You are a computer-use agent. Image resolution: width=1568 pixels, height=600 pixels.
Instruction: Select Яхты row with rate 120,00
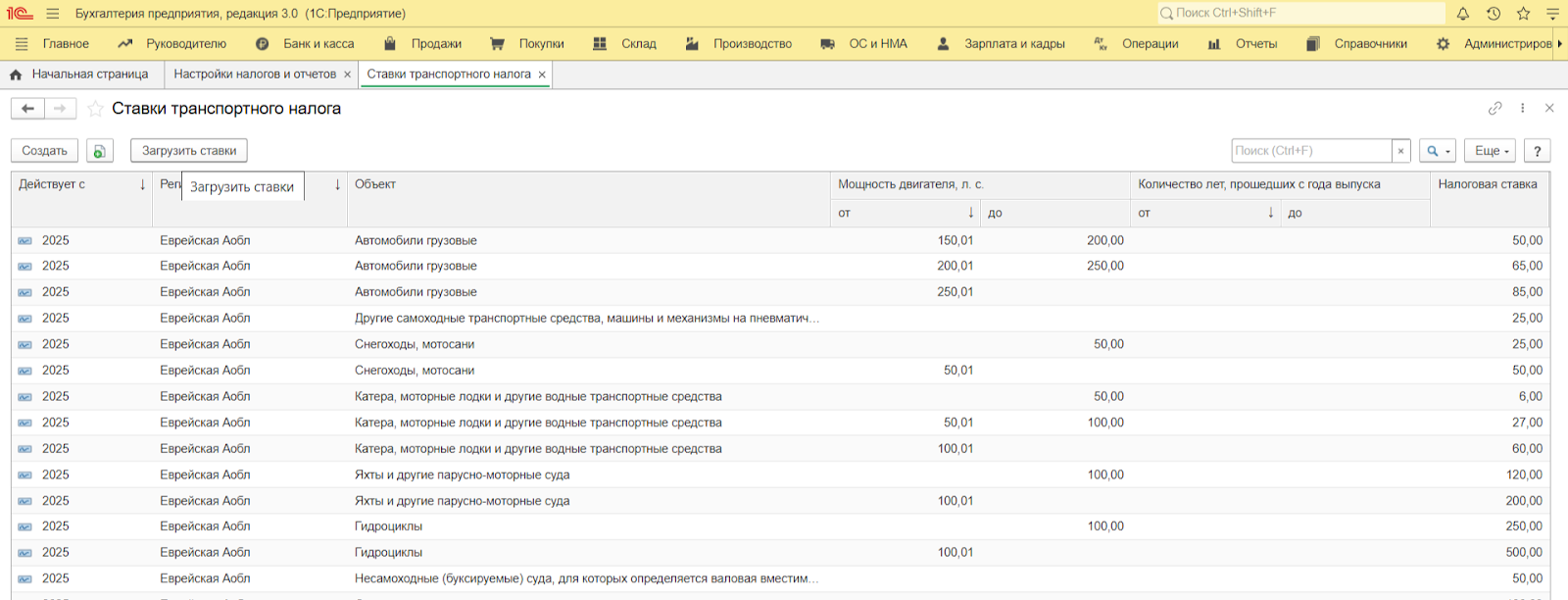click(780, 475)
